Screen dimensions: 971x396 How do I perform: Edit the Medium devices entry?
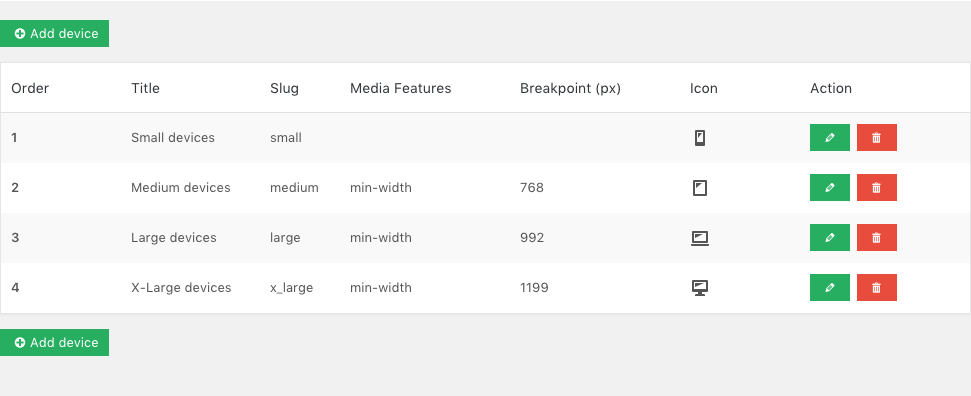pyautogui.click(x=830, y=188)
